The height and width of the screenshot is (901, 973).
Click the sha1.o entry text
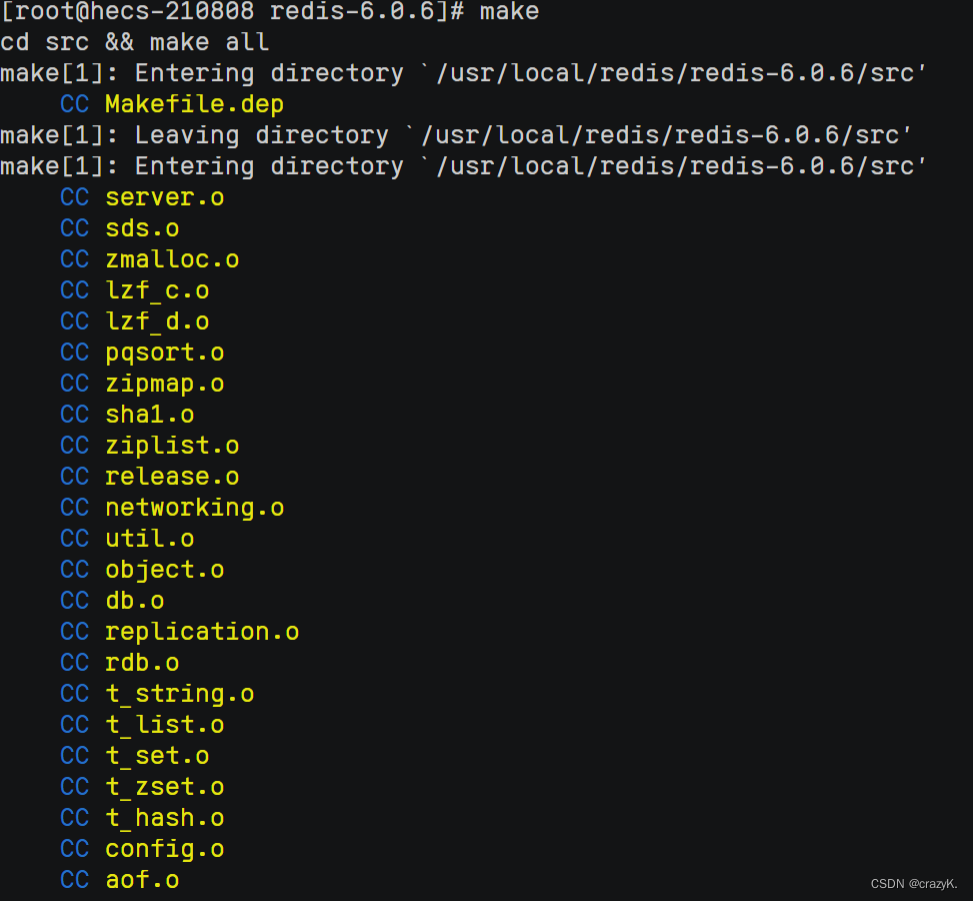[149, 414]
